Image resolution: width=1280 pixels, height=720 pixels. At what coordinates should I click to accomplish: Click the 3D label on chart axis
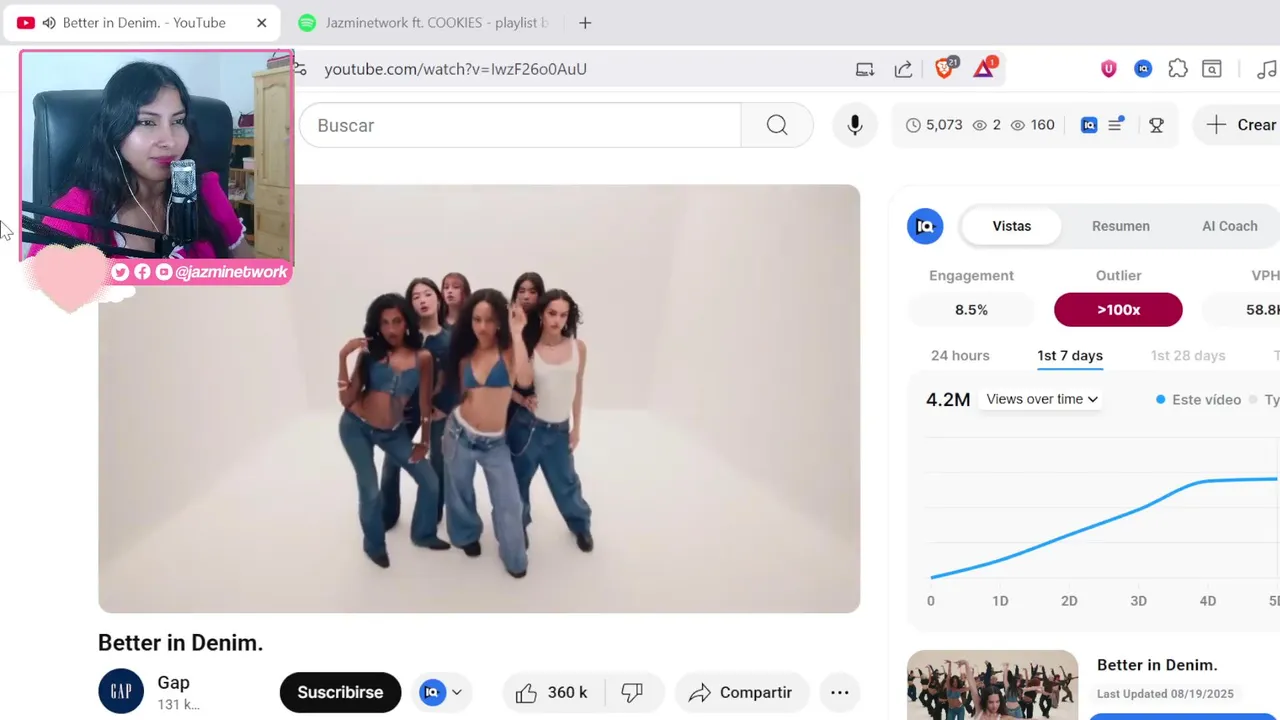pos(1138,601)
